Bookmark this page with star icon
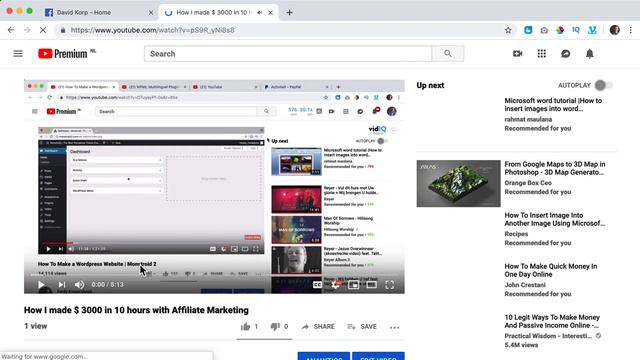This screenshot has height=360, width=640. [x=508, y=30]
